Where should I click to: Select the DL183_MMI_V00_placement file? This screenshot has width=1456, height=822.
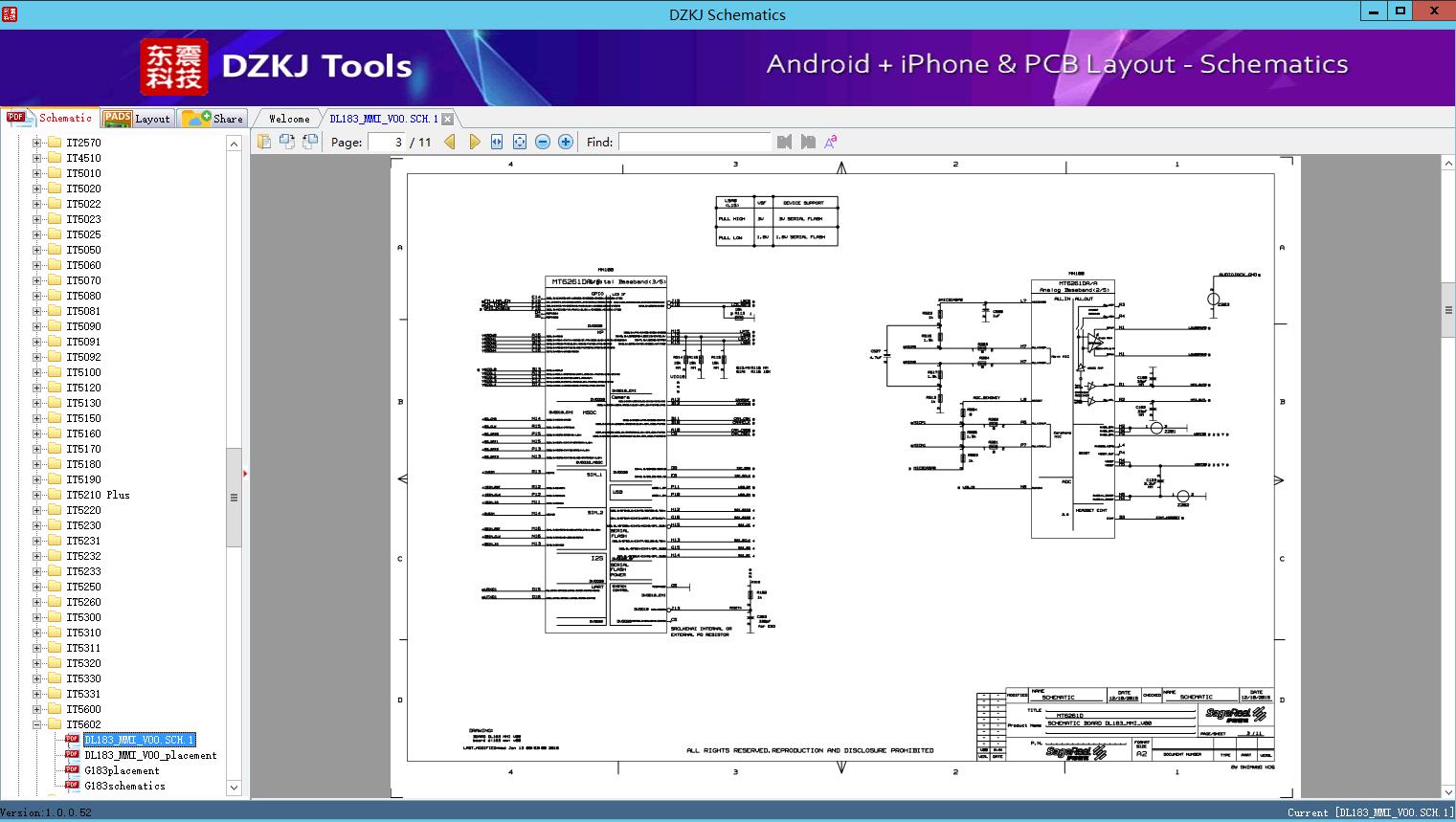coord(150,755)
